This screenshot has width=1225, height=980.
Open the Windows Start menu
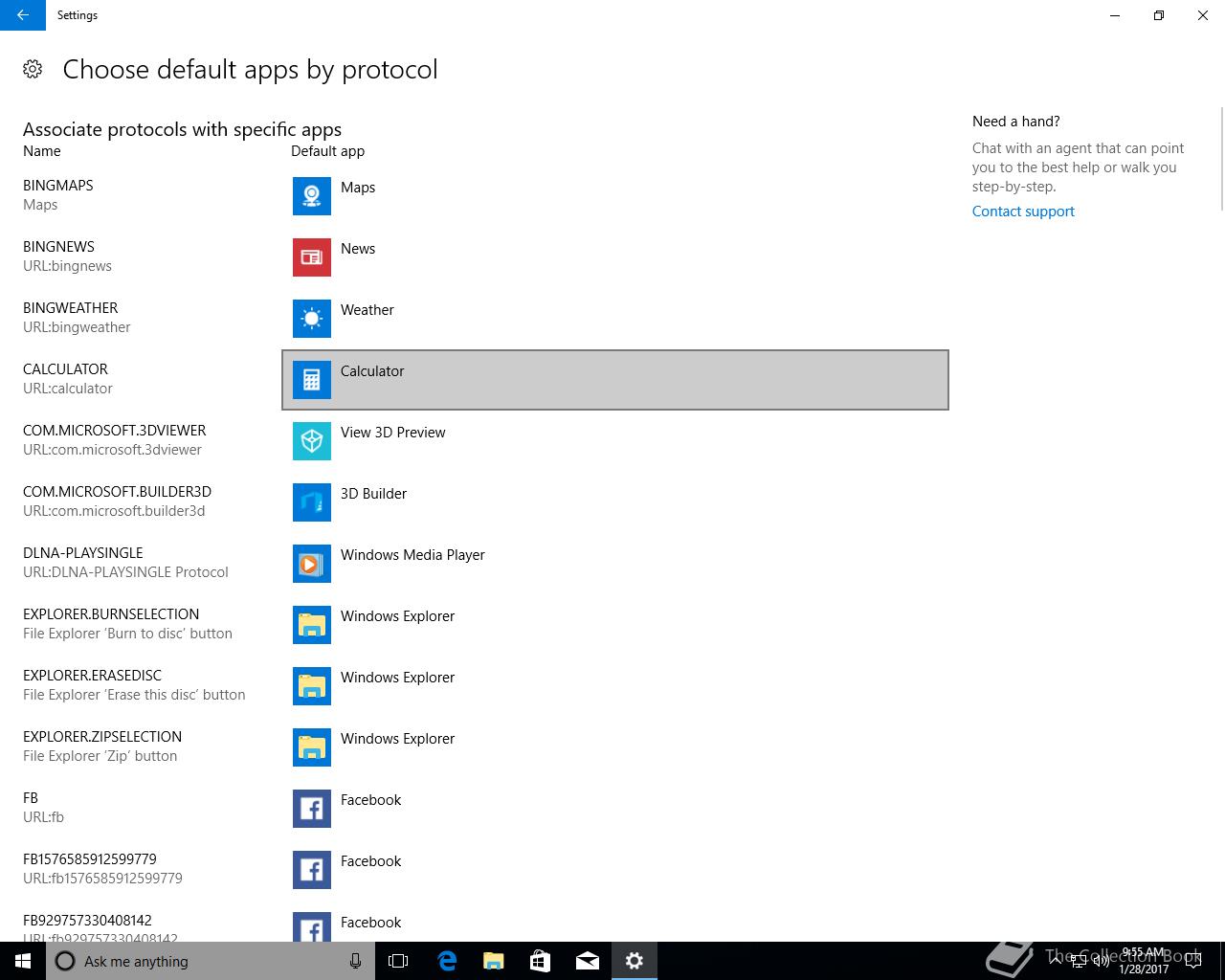[x=23, y=961]
